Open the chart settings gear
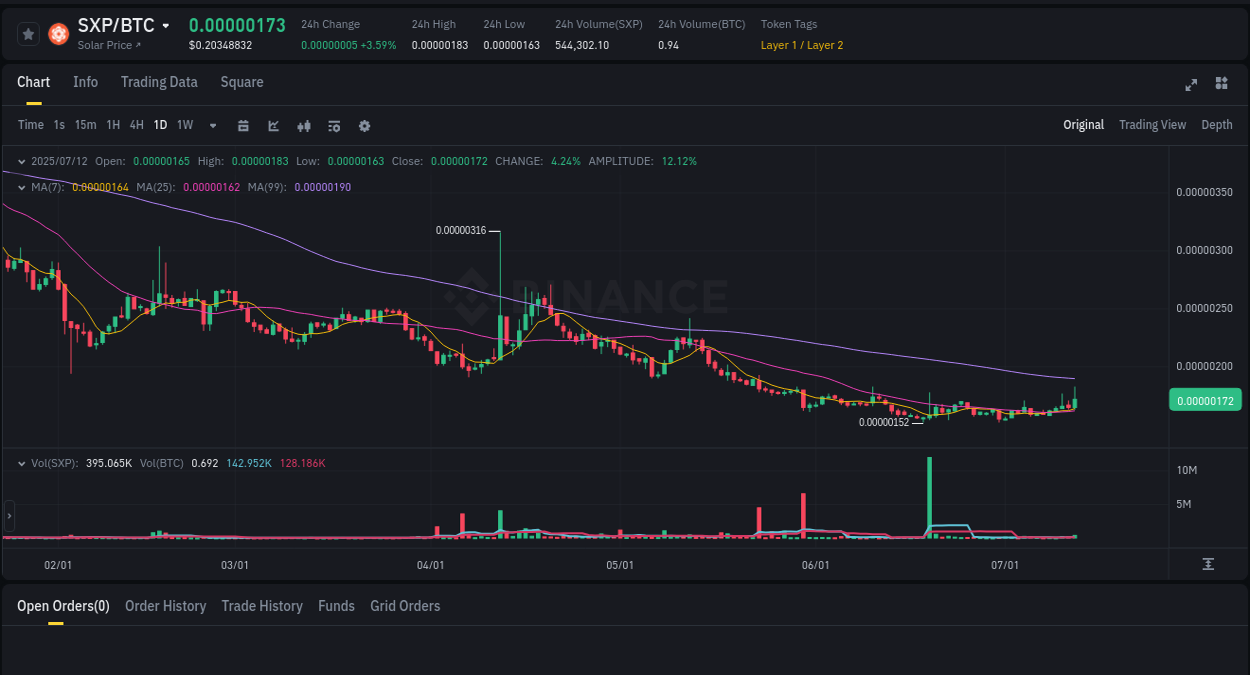1250x675 pixels. click(364, 126)
